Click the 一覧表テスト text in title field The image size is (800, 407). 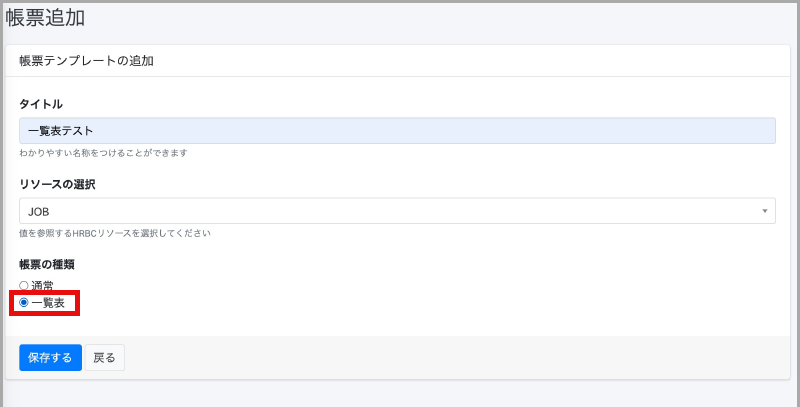(x=60, y=131)
